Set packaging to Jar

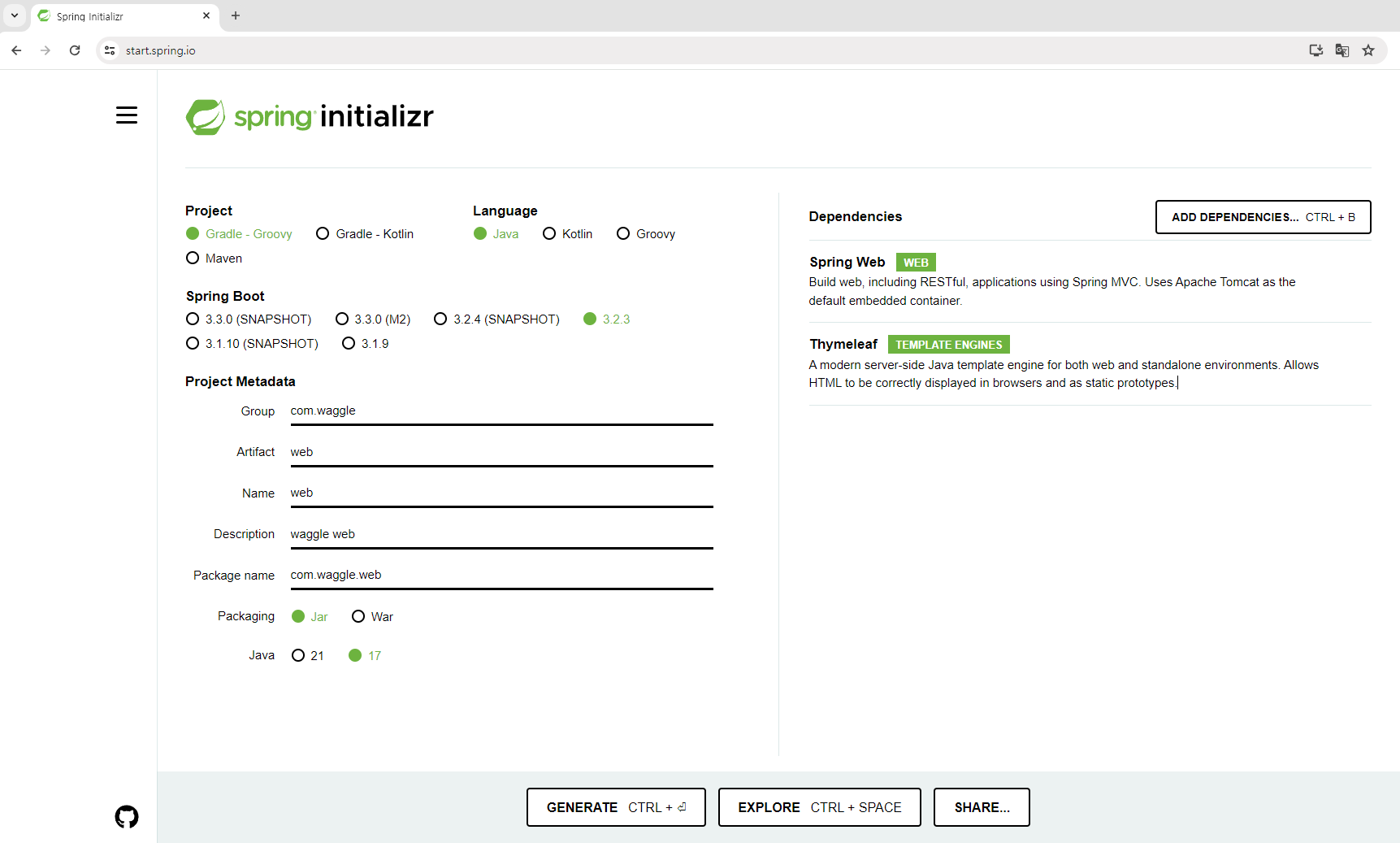(310, 617)
